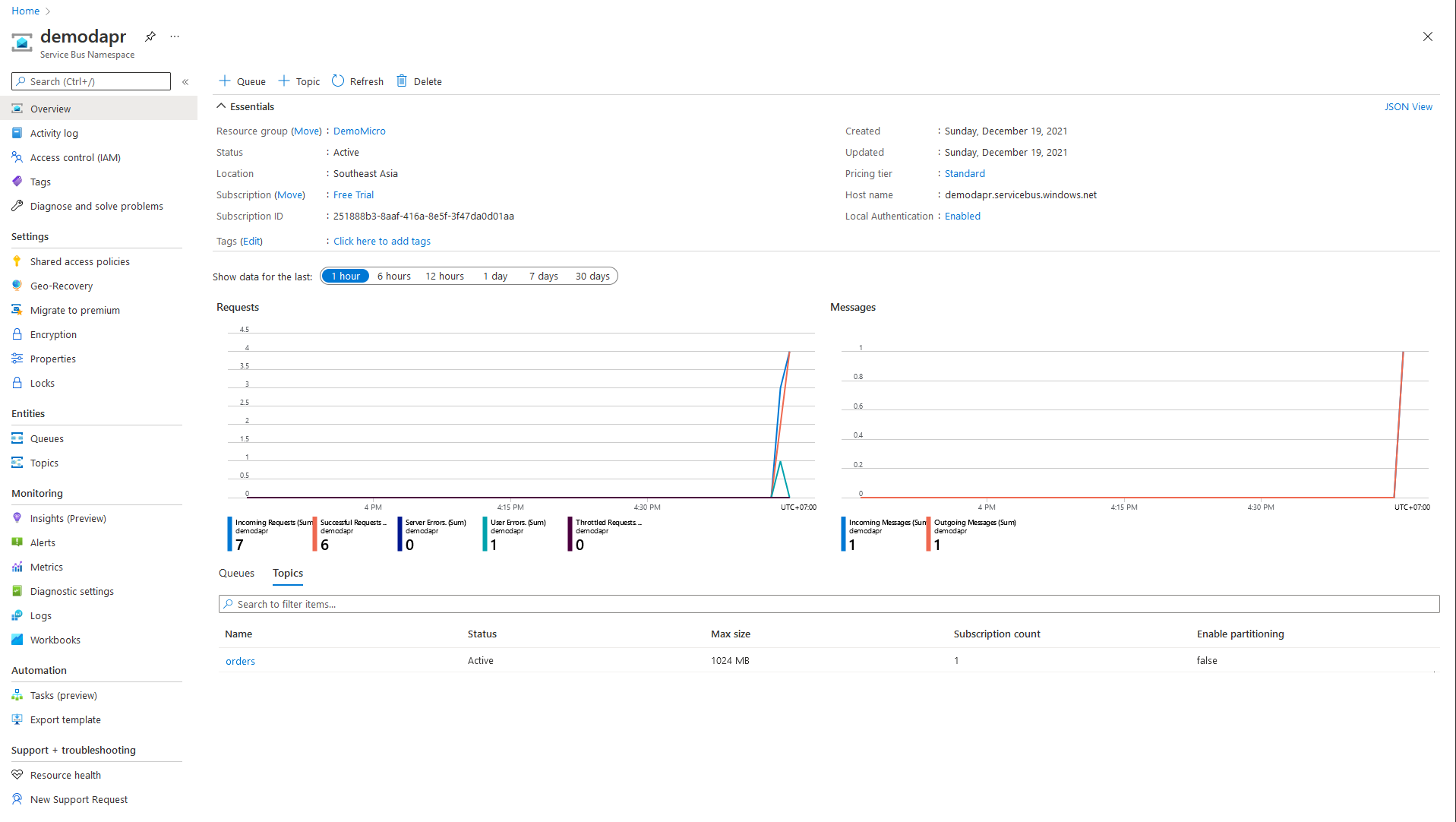The height and width of the screenshot is (822, 1456).
Task: Click the Messages chart title
Action: 853,307
